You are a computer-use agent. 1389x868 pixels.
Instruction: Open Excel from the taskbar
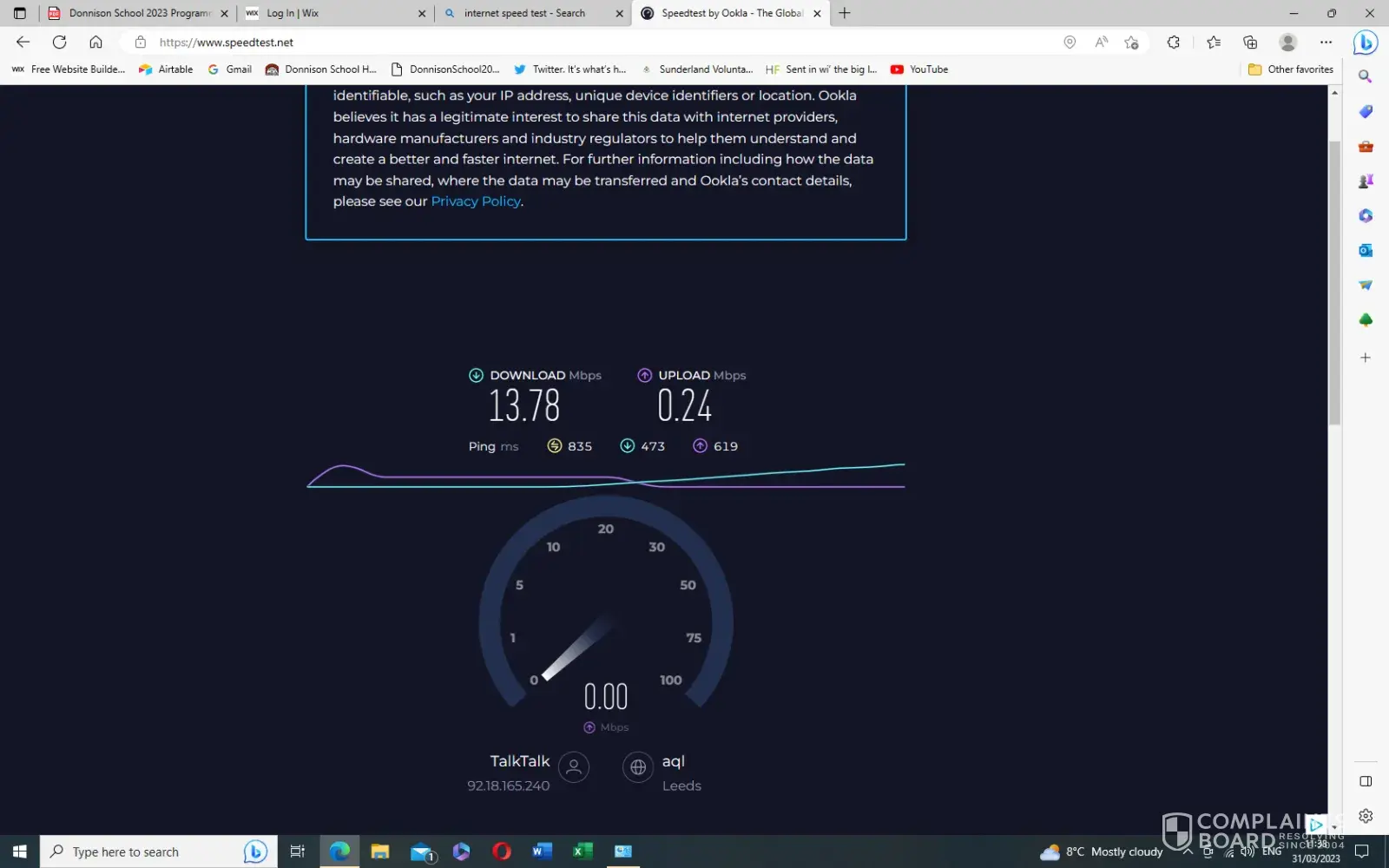[583, 852]
